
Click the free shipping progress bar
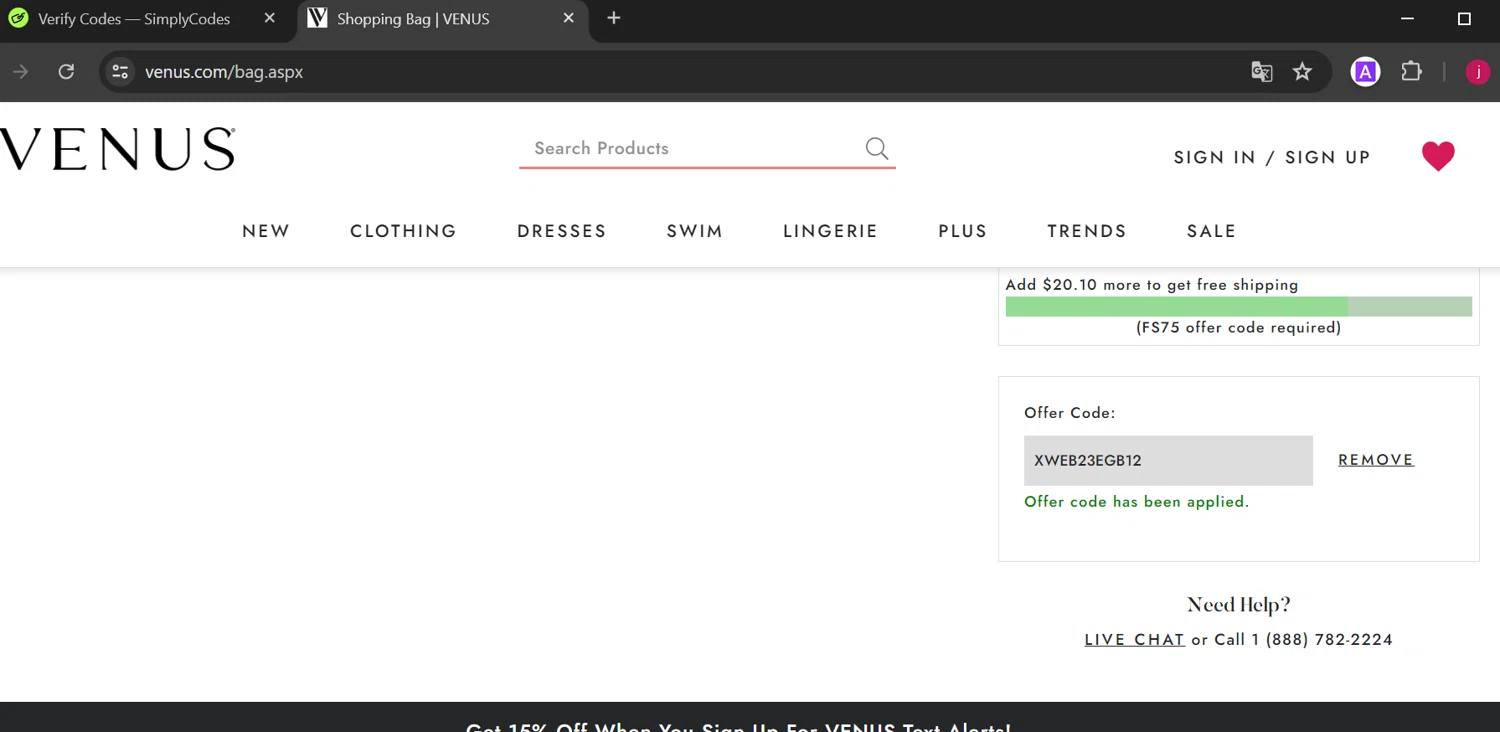(1239, 307)
